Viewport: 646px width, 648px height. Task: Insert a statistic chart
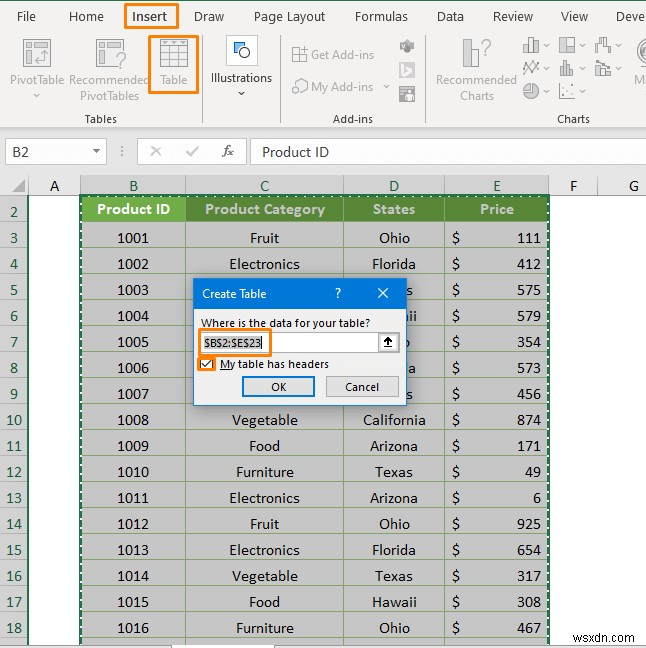click(567, 68)
